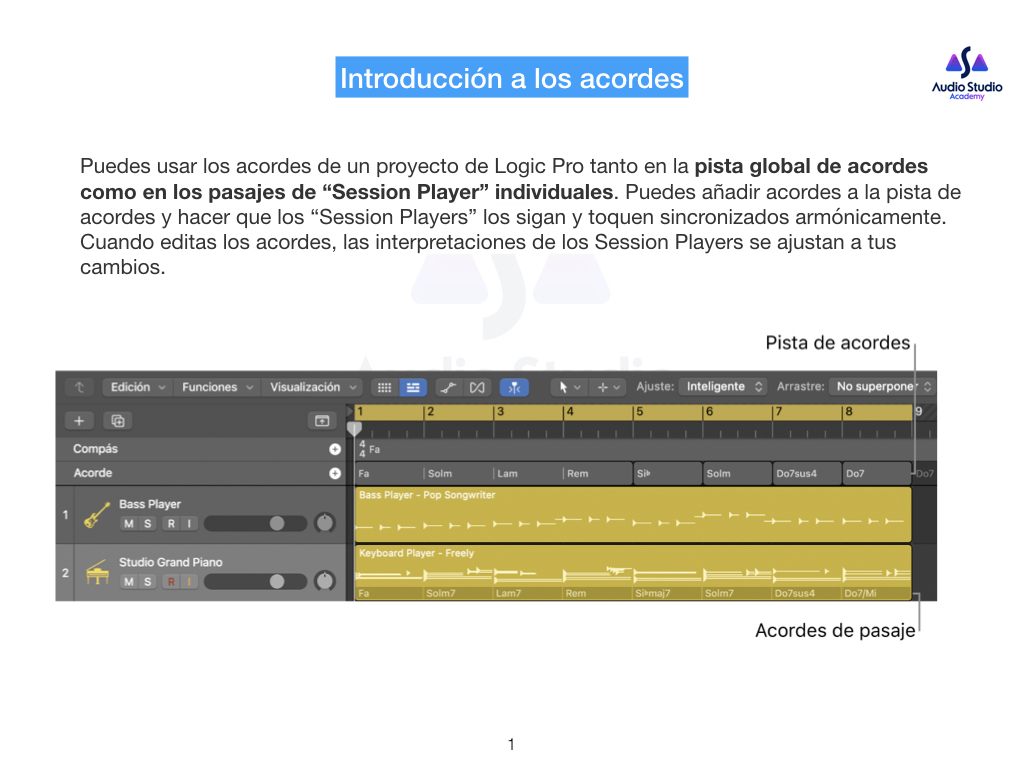Open the Arrastre No superponer popup

tap(882, 387)
